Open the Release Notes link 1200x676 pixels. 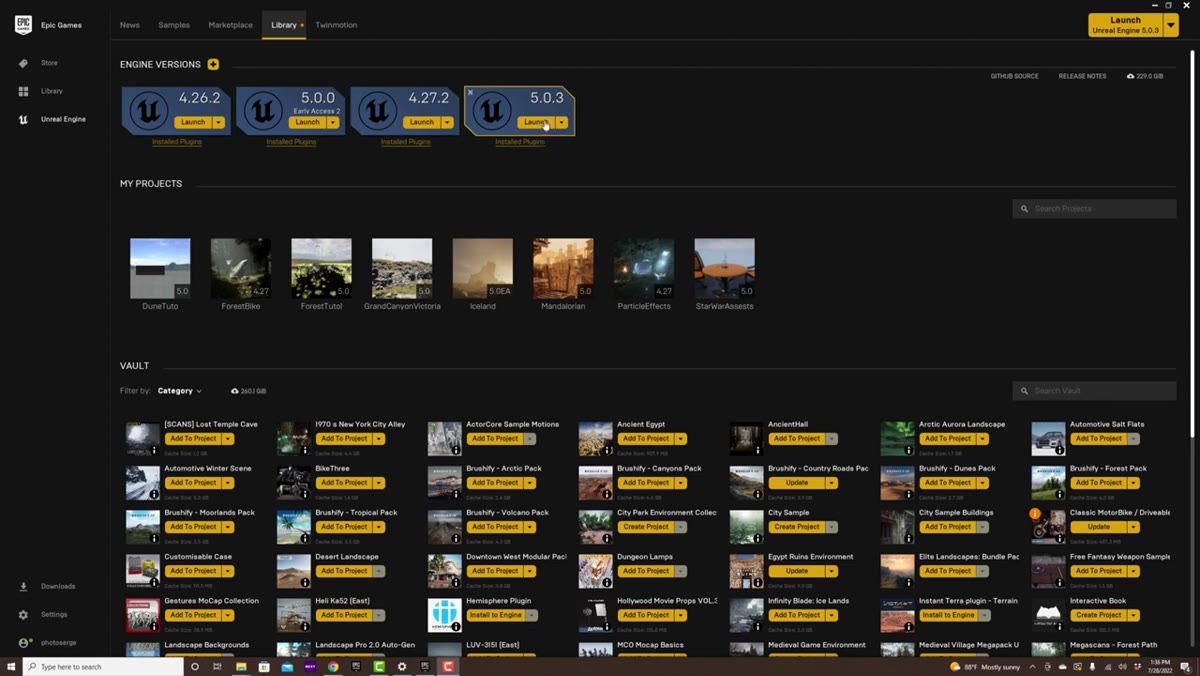click(x=1082, y=76)
